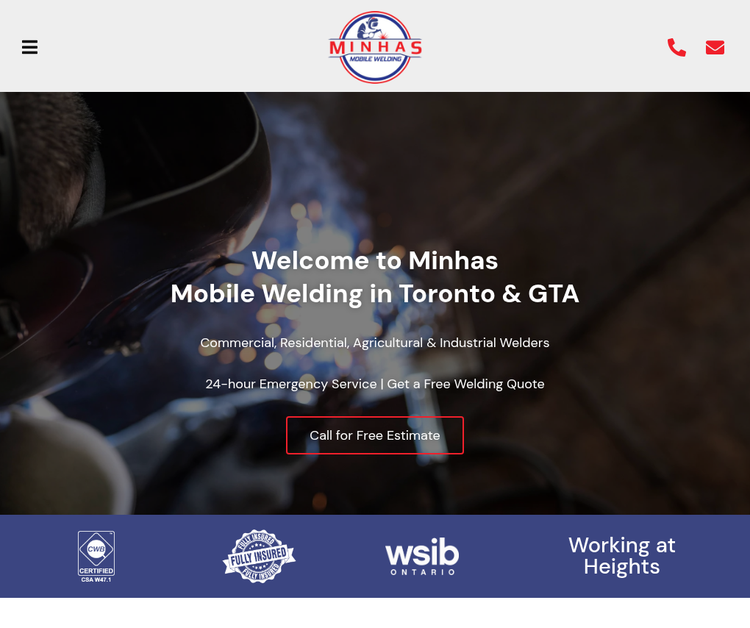Click the '24-hour Emergency Service' text
The width and height of the screenshot is (750, 628).
click(x=291, y=384)
